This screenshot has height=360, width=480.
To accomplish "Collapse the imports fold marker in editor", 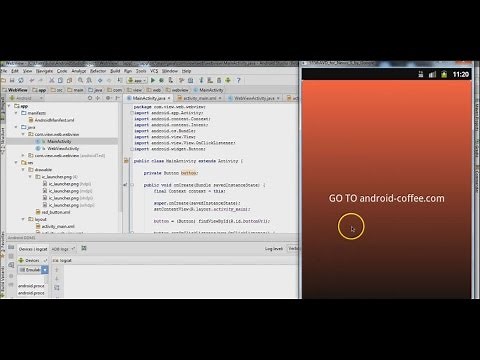I will coord(132,113).
